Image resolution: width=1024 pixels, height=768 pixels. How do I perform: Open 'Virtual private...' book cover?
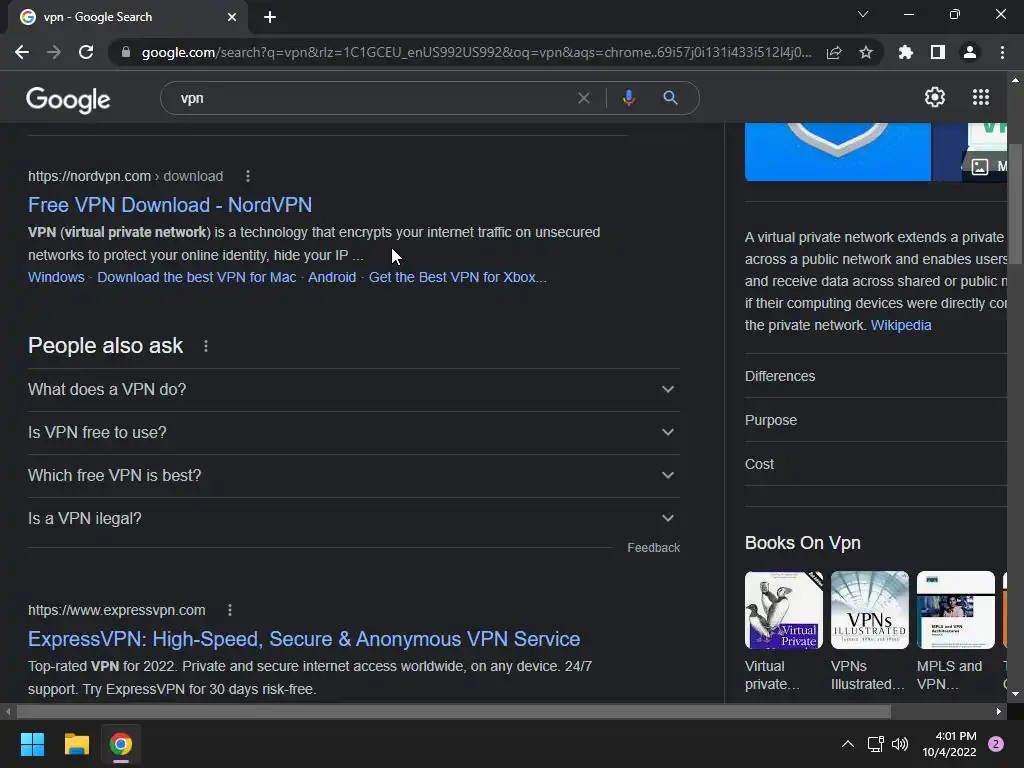click(784, 610)
